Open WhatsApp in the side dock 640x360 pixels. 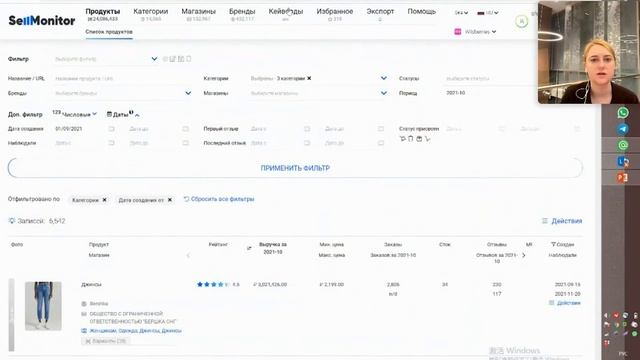point(623,113)
